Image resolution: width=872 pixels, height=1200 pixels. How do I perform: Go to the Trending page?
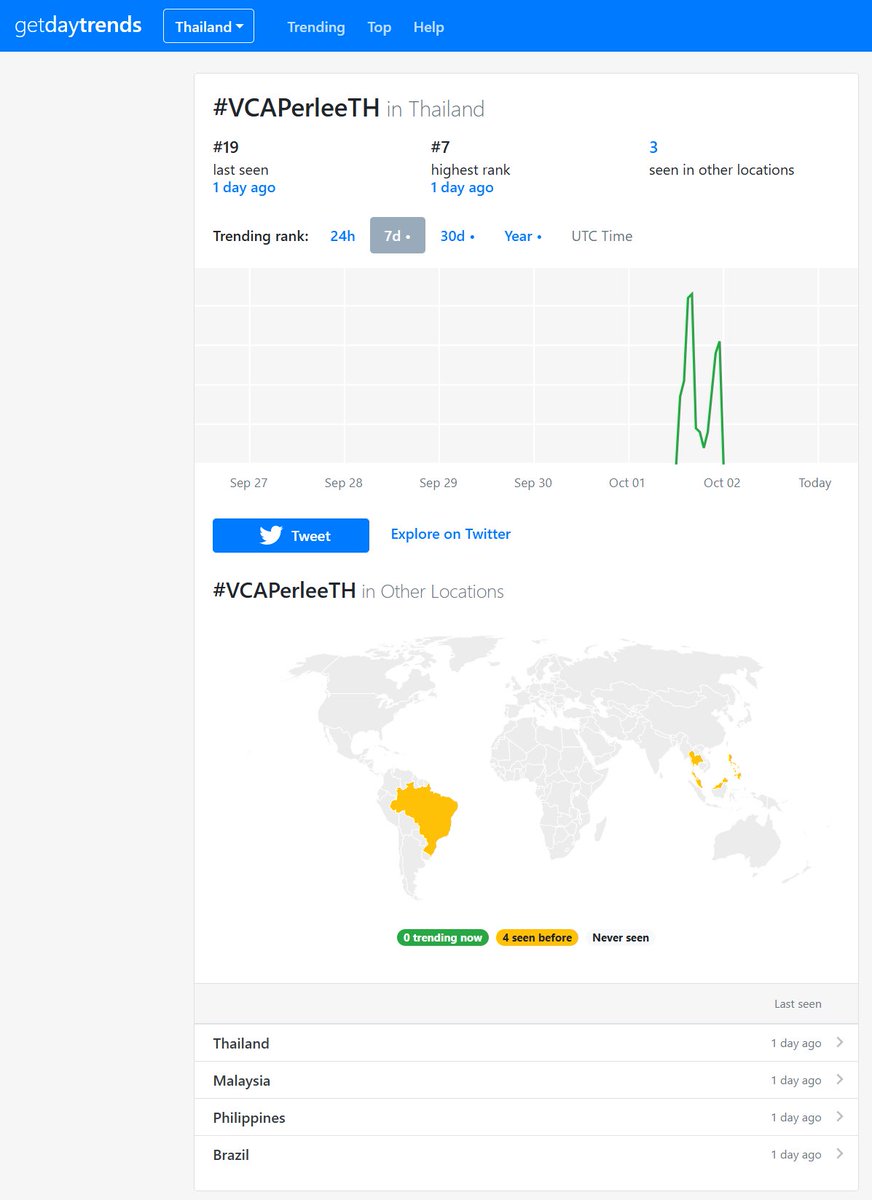pyautogui.click(x=316, y=27)
